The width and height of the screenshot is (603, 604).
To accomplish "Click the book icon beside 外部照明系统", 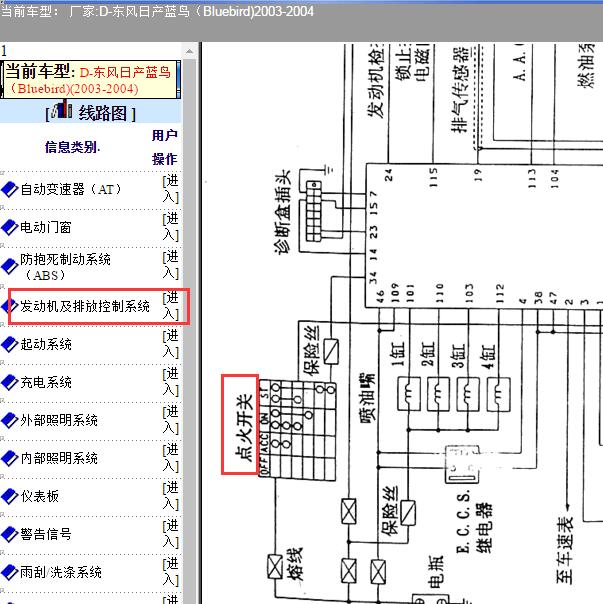I will 10,420.
